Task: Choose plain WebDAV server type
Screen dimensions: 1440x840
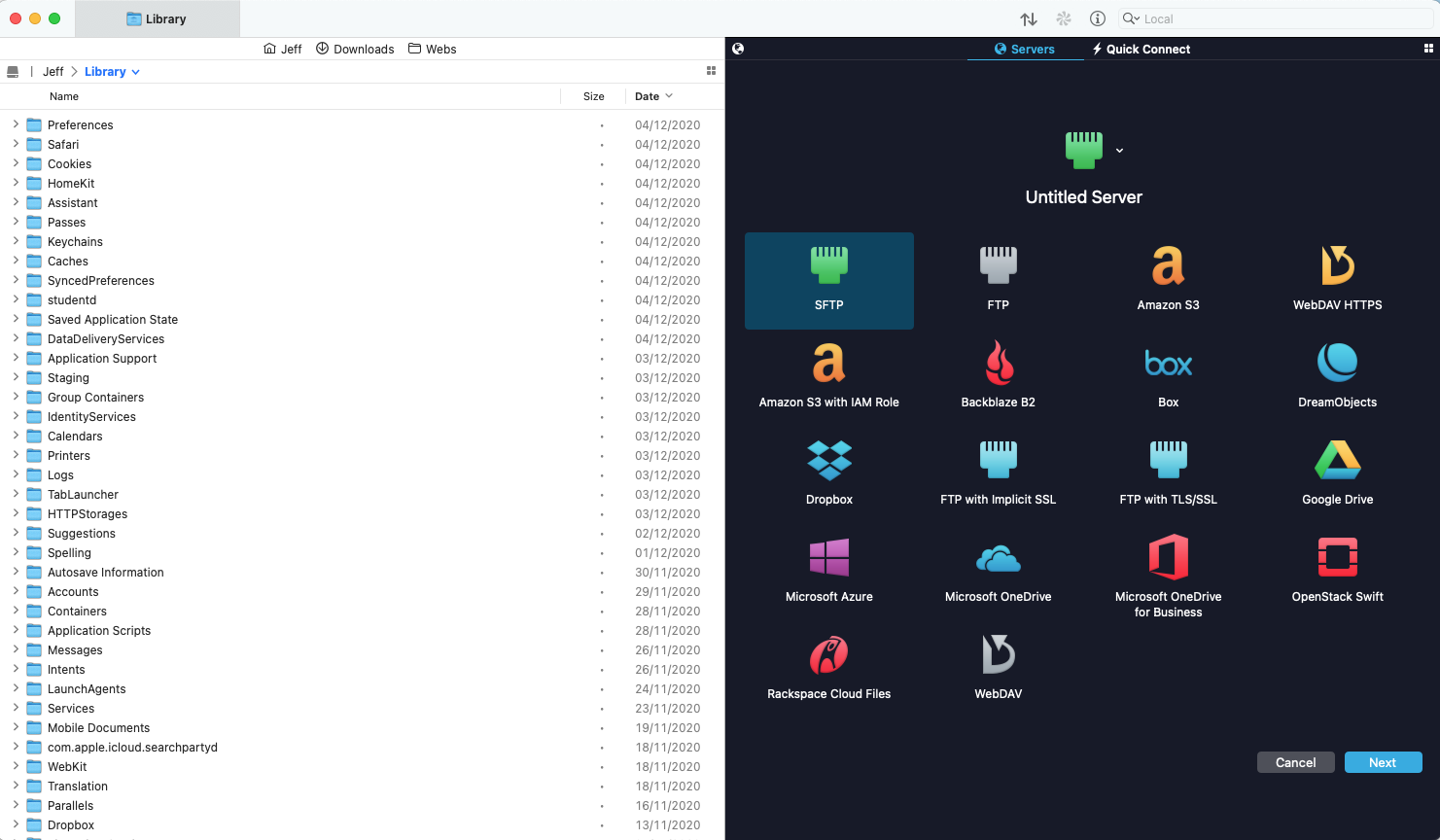Action: pos(999,669)
